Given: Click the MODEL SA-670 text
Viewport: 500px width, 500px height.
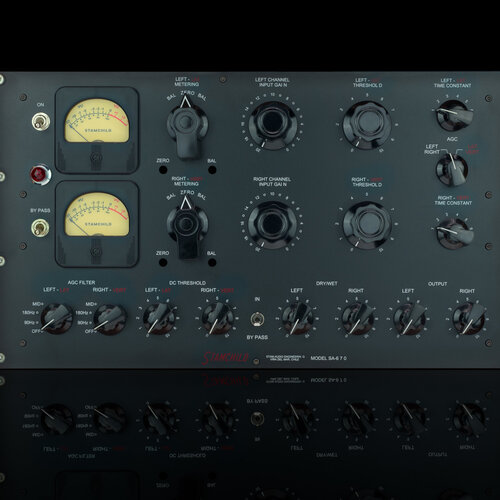Looking at the screenshot, I should [x=328, y=358].
